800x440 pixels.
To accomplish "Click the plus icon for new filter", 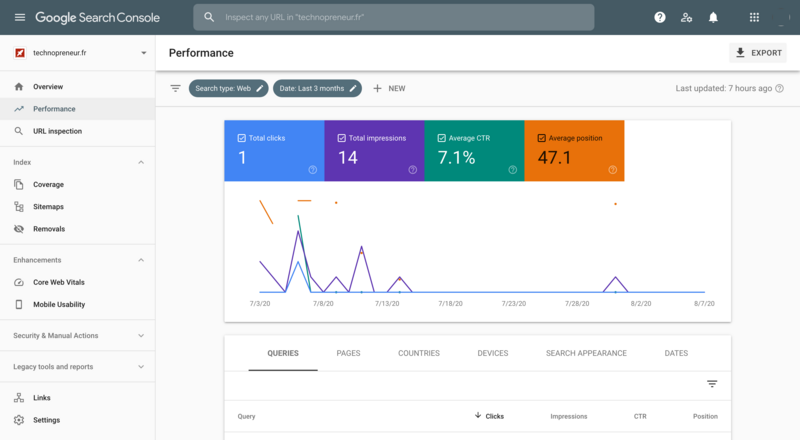I will (x=377, y=88).
